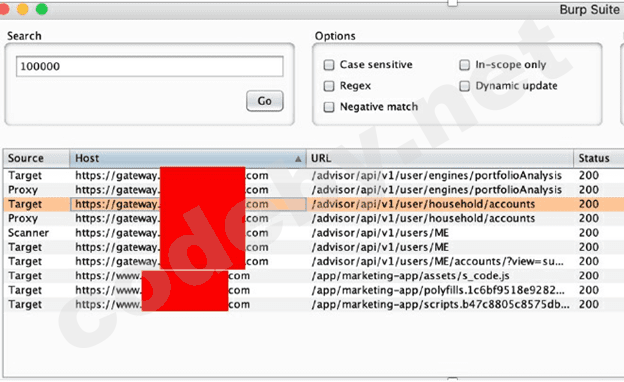Select the first Target portfolioAnalysis row
The image size is (624, 382).
pyautogui.click(x=314, y=175)
